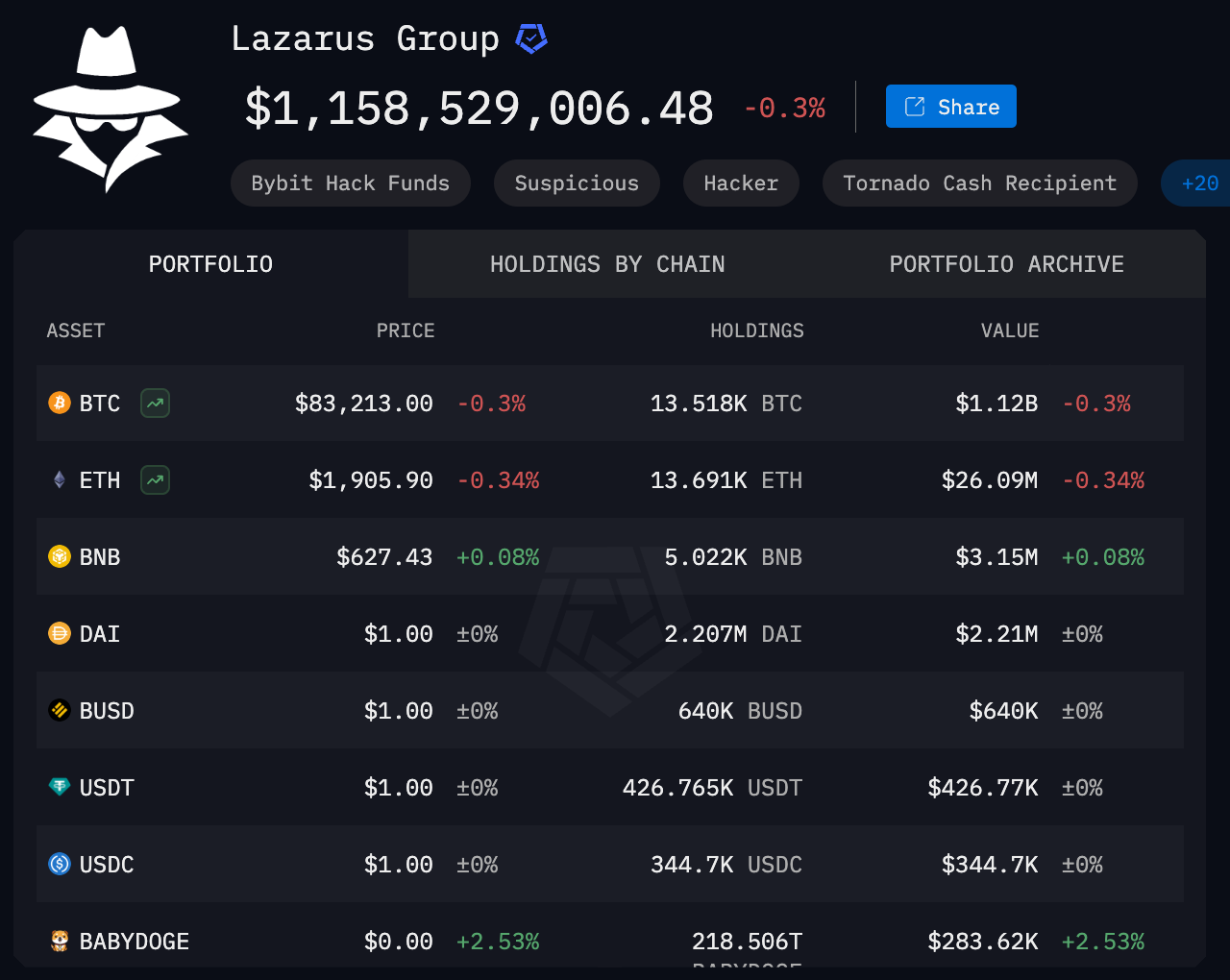The image size is (1230, 980).
Task: Click the 426.765K USDT holdings
Action: [x=712, y=788]
